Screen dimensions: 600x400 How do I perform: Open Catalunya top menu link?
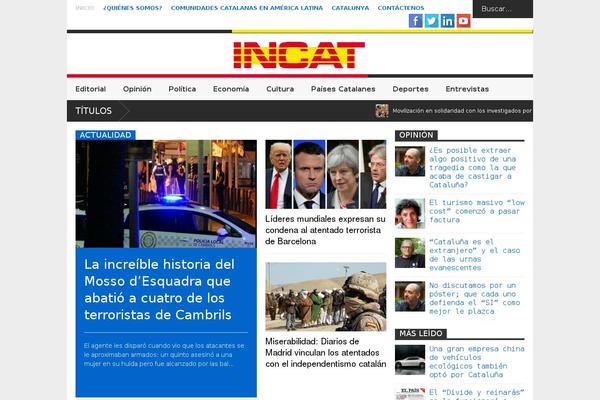[350, 8]
